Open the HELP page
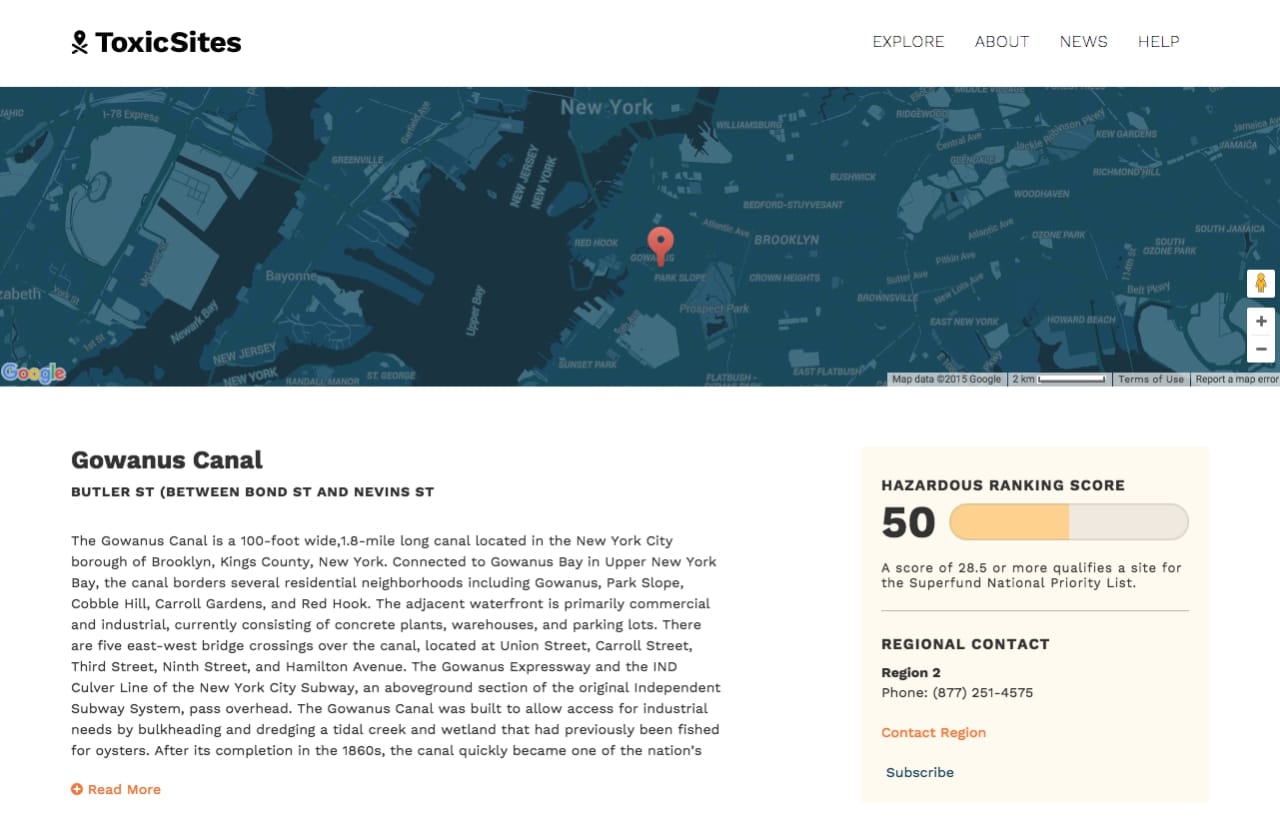This screenshot has height=824, width=1280. [1158, 42]
